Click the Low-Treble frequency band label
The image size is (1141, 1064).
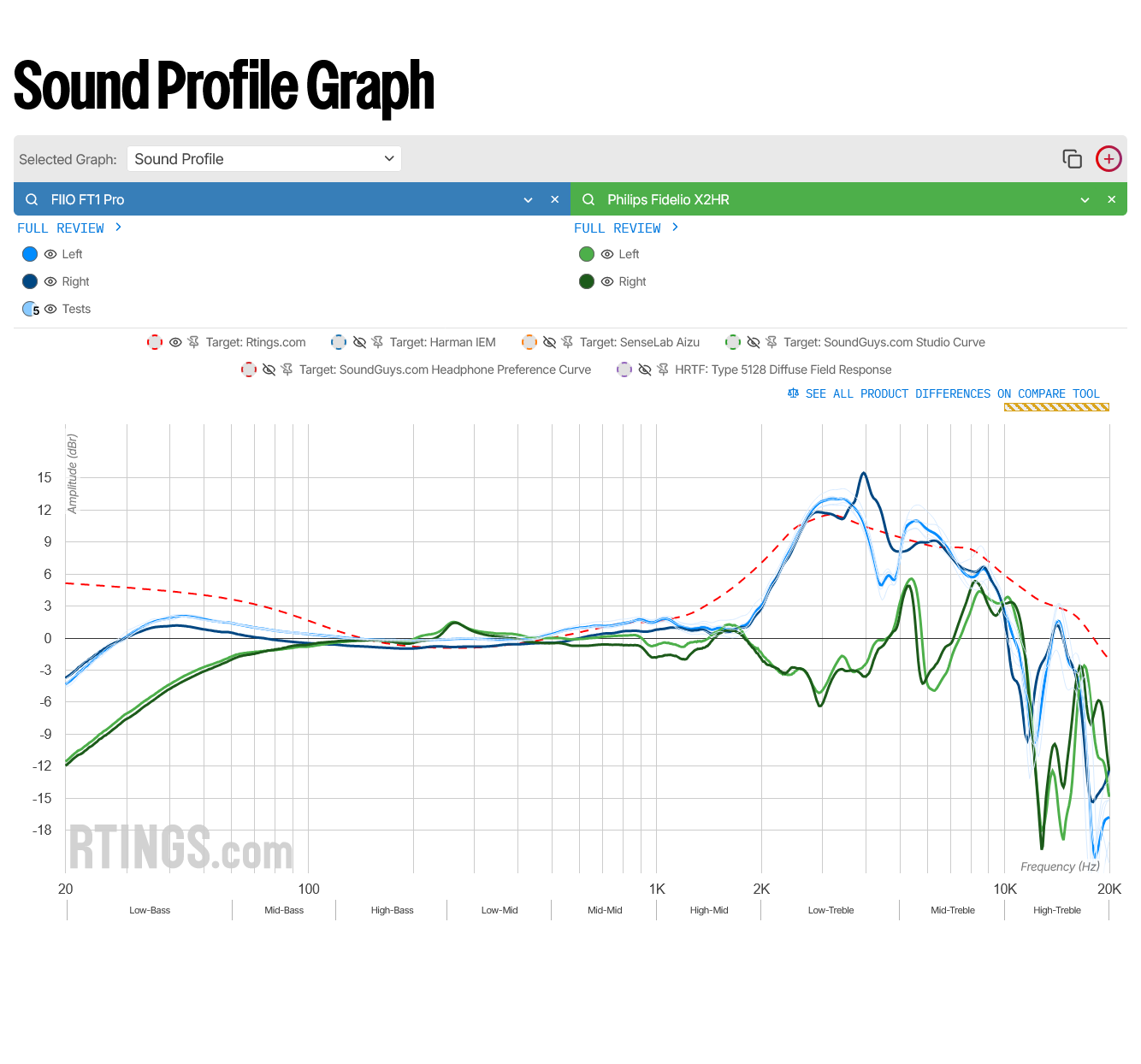[831, 910]
